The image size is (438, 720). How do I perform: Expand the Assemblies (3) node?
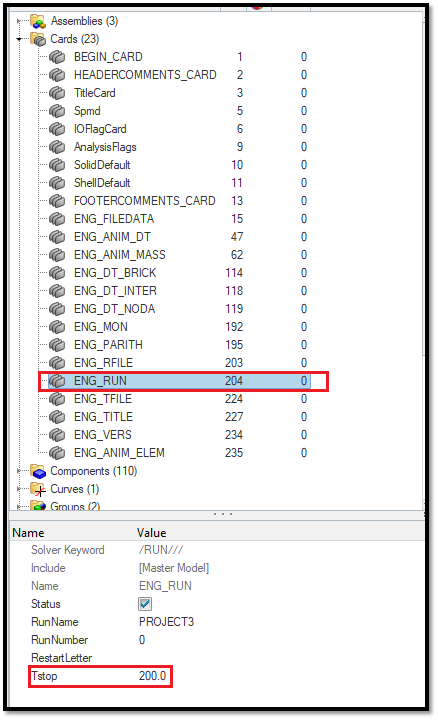[19, 21]
